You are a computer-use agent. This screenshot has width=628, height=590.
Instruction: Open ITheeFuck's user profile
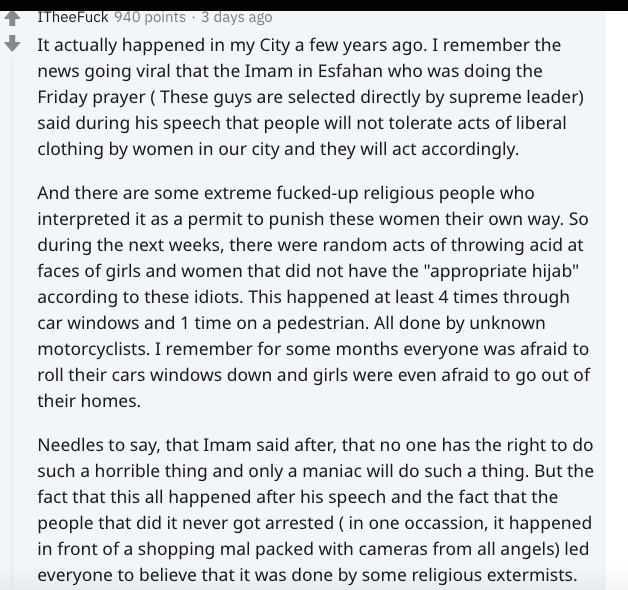[x=72, y=17]
